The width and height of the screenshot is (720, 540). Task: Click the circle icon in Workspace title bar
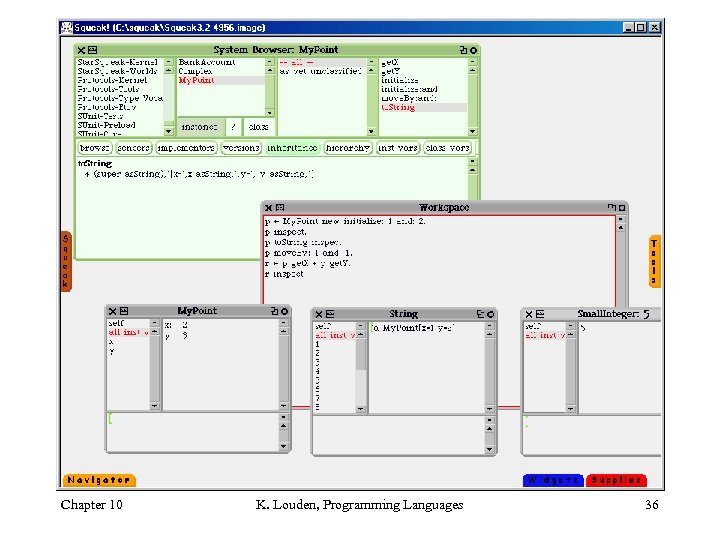(622, 208)
